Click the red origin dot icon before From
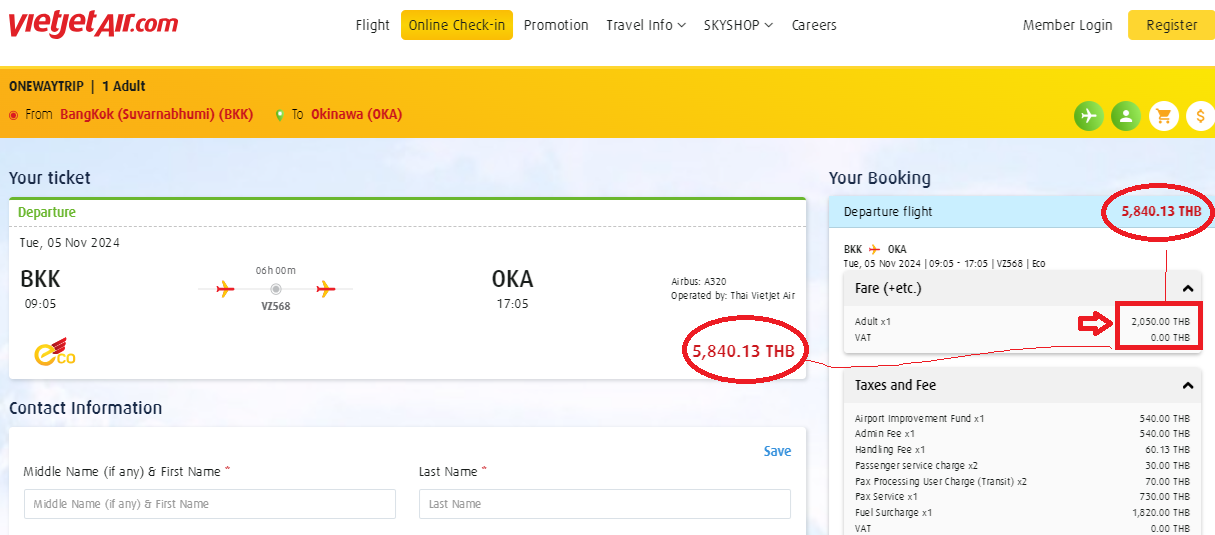Image resolution: width=1215 pixels, height=535 pixels. [x=14, y=115]
